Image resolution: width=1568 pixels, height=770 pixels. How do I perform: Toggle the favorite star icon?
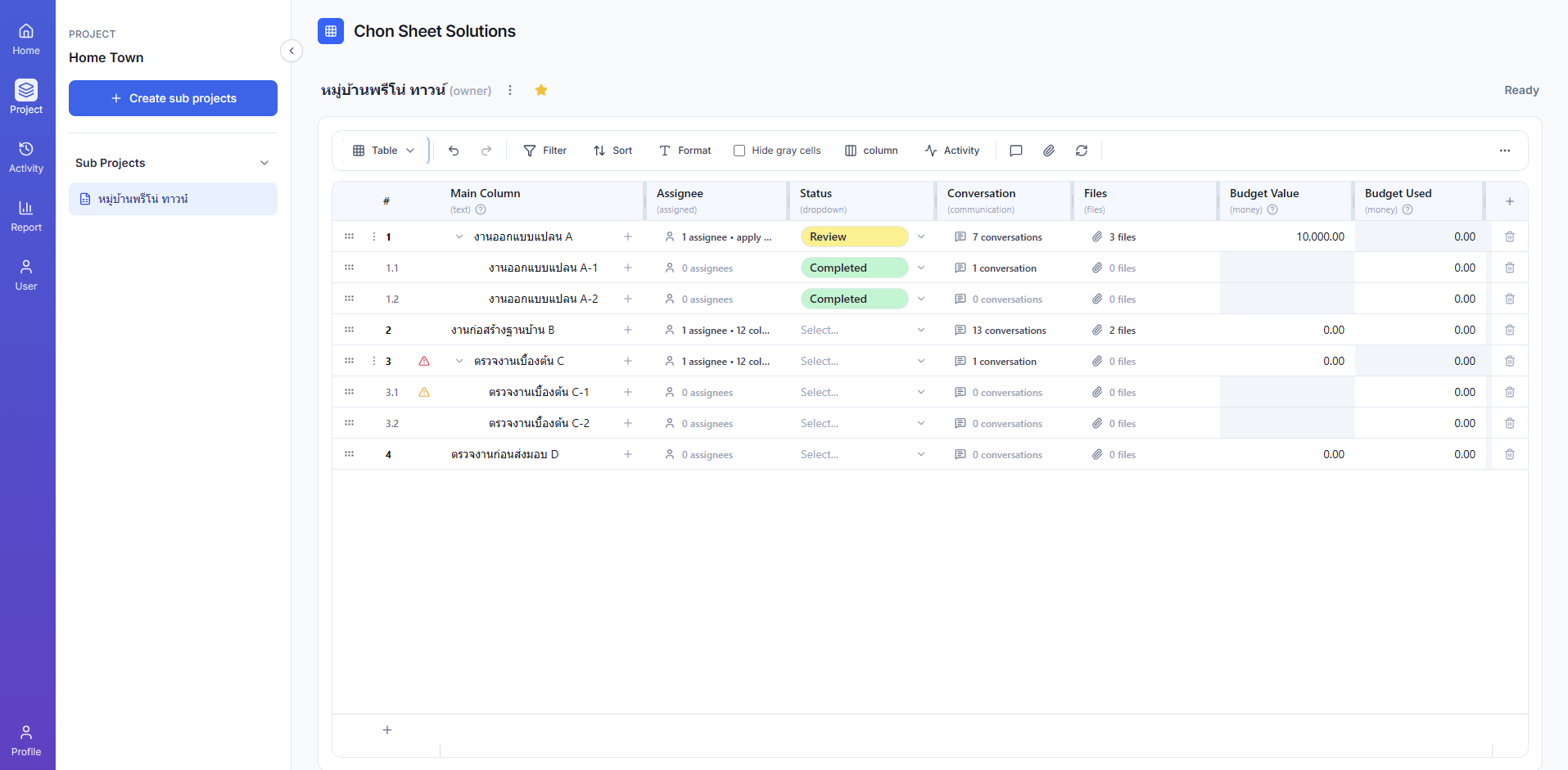click(x=541, y=90)
